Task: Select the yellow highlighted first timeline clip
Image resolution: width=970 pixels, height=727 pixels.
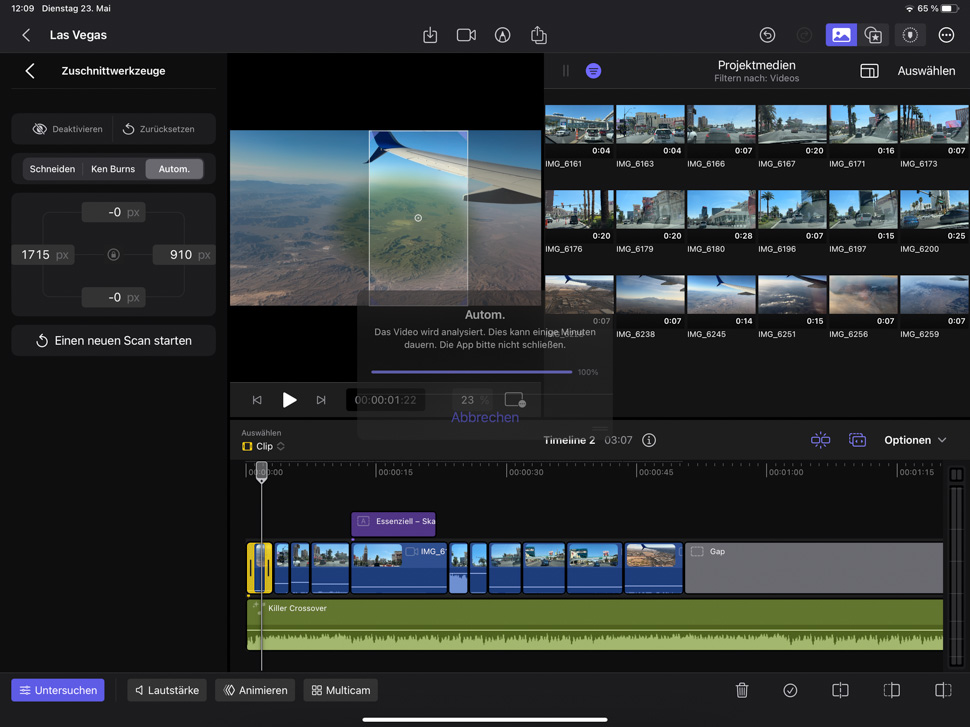Action: 259,568
